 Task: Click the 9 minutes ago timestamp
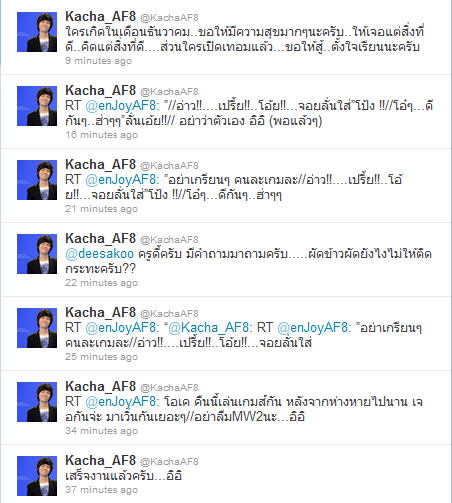tap(99, 61)
